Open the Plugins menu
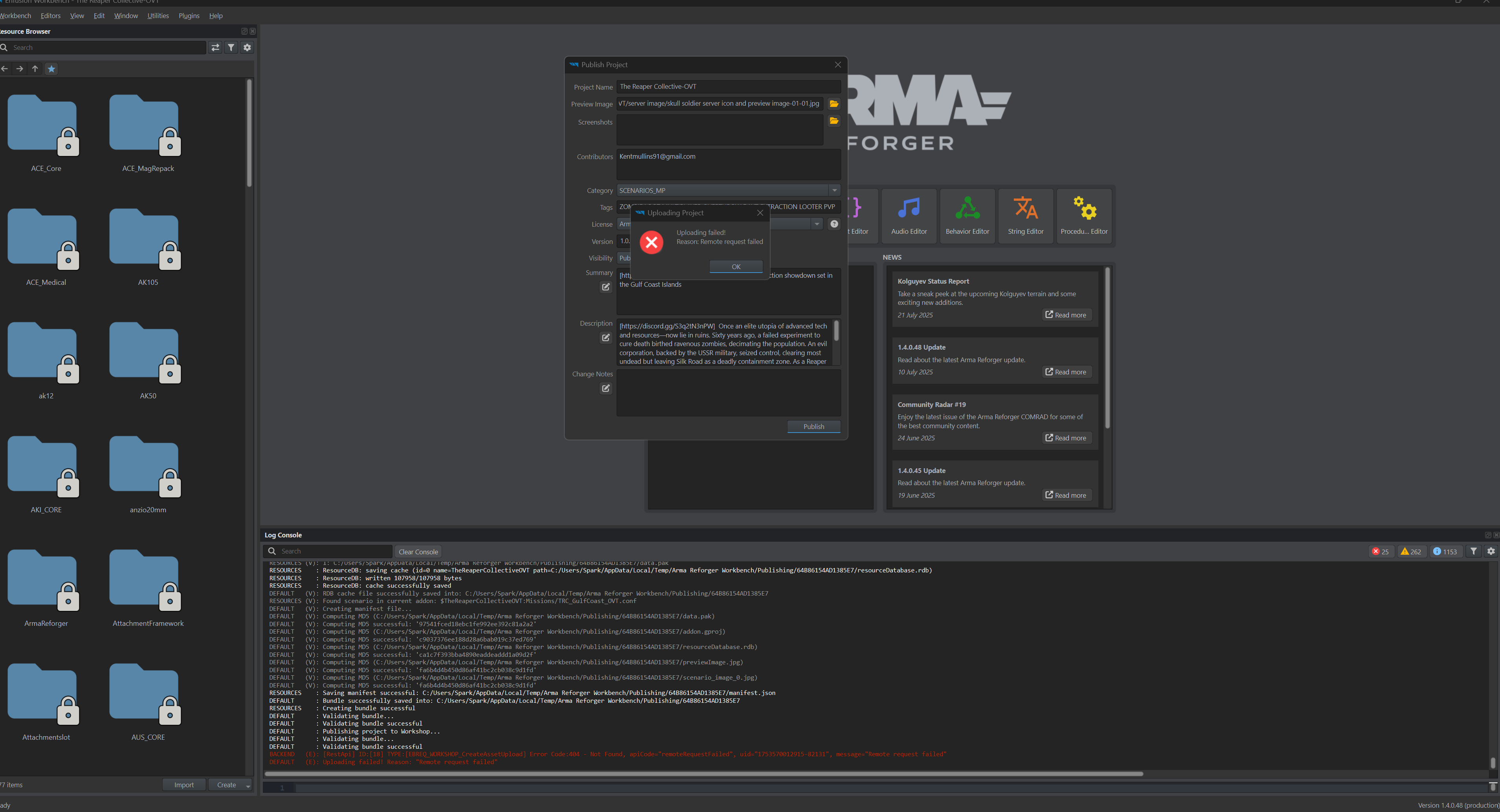The height and width of the screenshot is (812, 1500). [189, 16]
